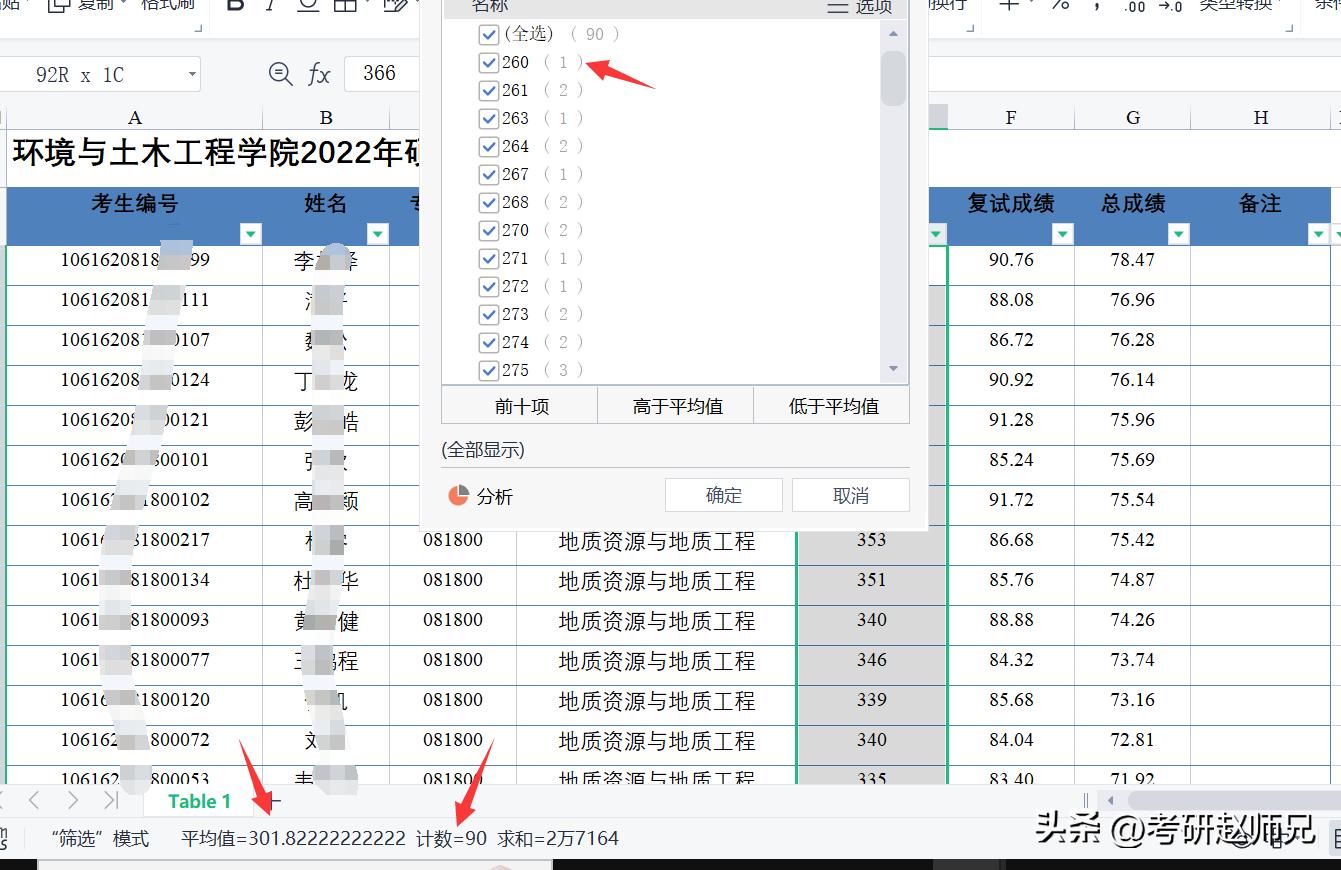Click the 分析 pie chart analysis icon
The height and width of the screenshot is (870, 1341).
pyautogui.click(x=459, y=494)
